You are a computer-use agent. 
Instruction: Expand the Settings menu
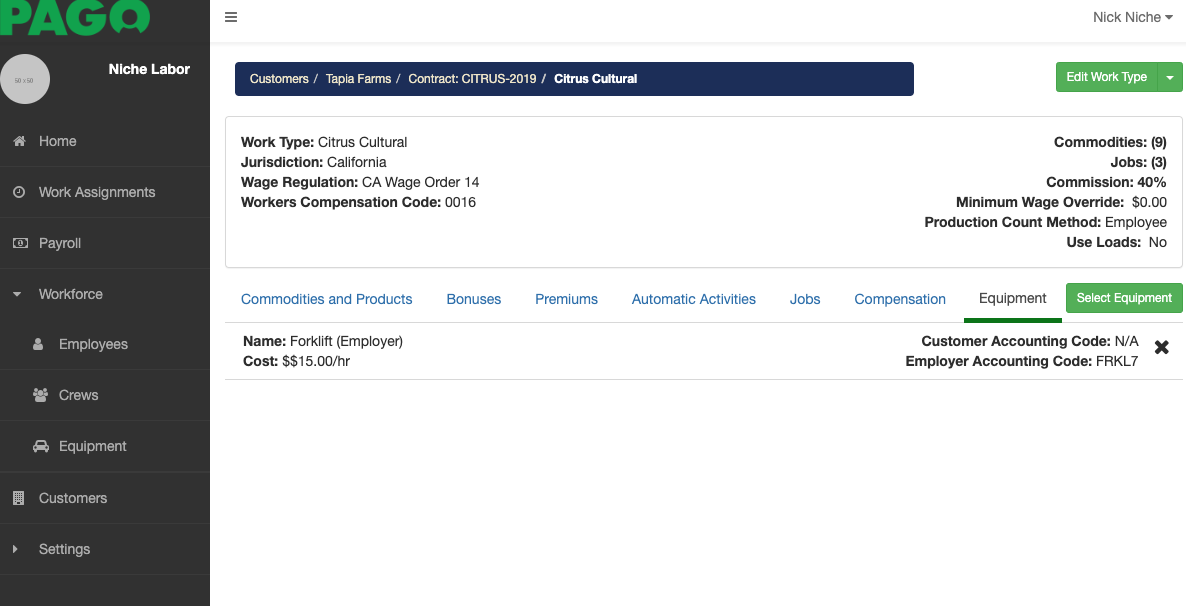(64, 549)
